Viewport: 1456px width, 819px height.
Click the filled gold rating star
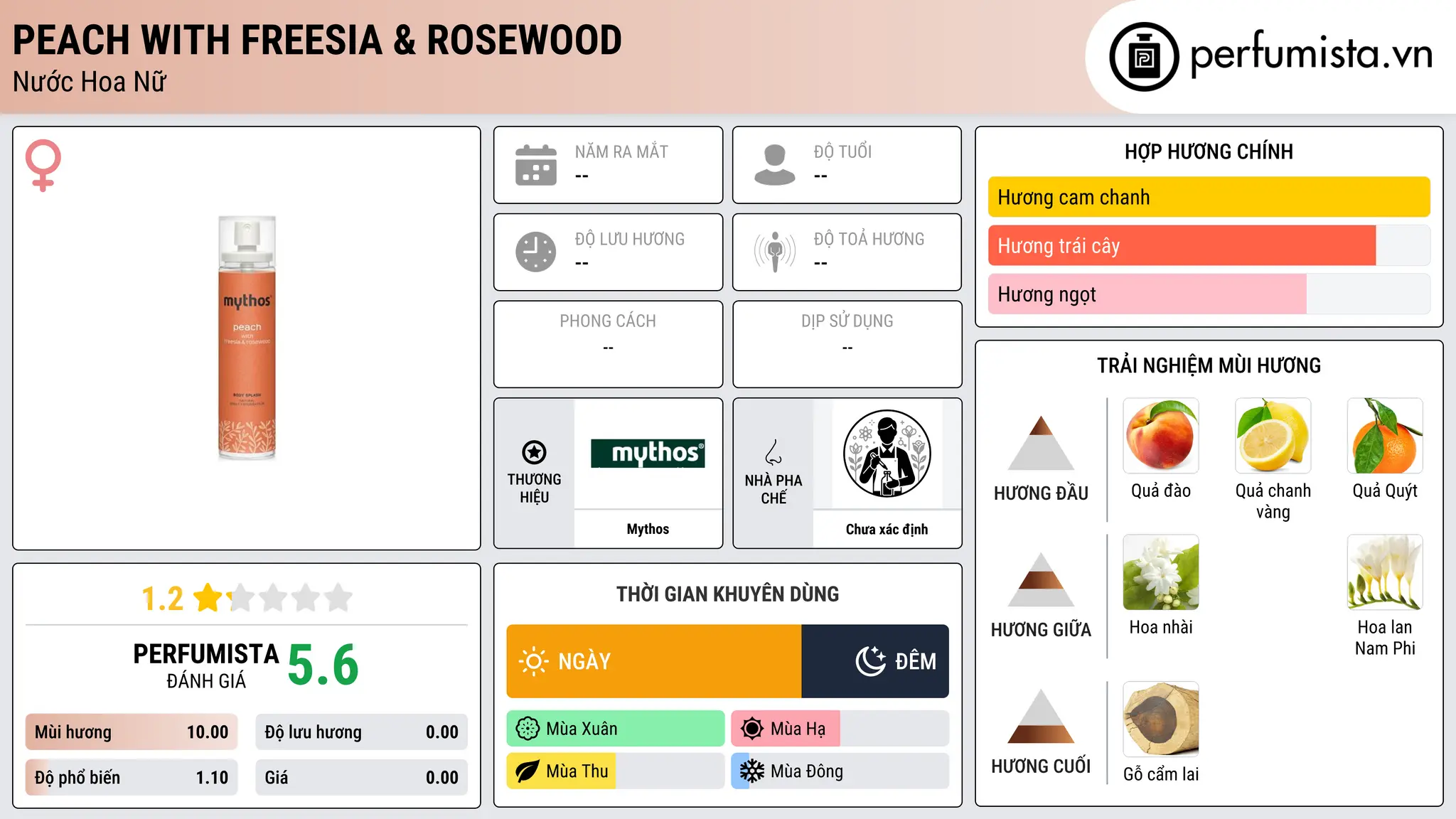[x=208, y=597]
